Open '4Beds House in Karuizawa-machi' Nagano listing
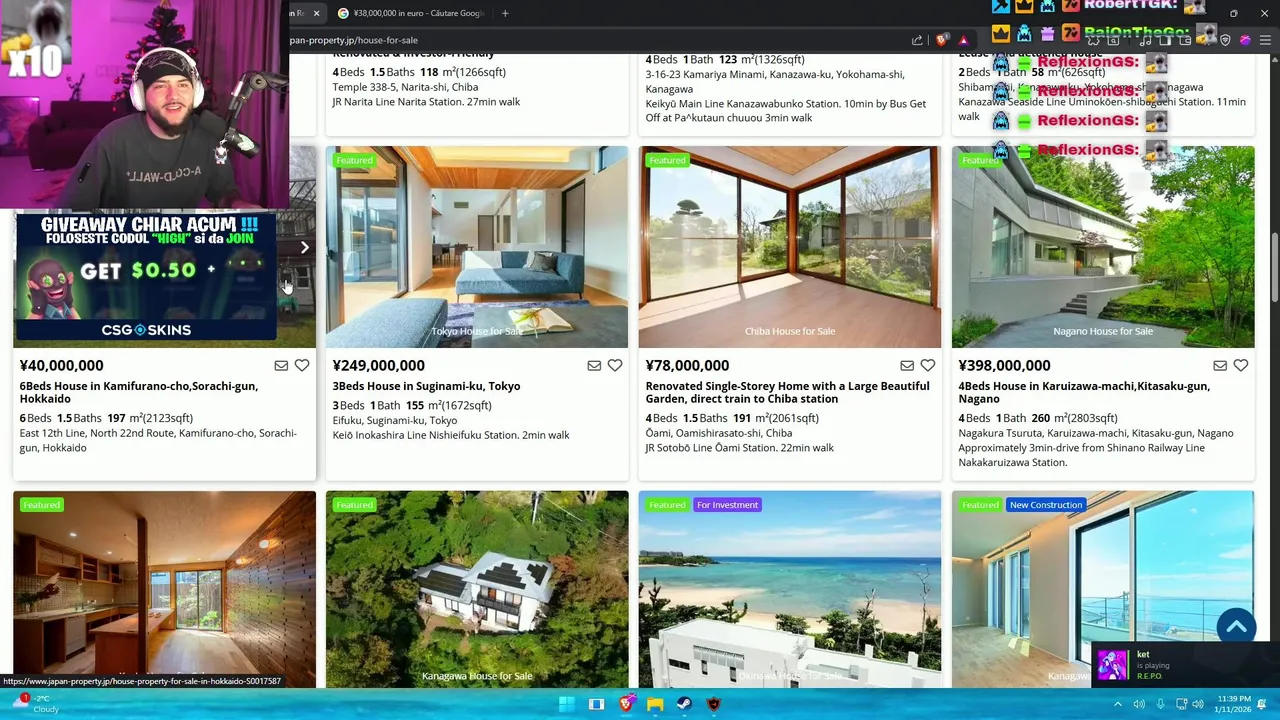Image resolution: width=1280 pixels, height=720 pixels. [1084, 392]
